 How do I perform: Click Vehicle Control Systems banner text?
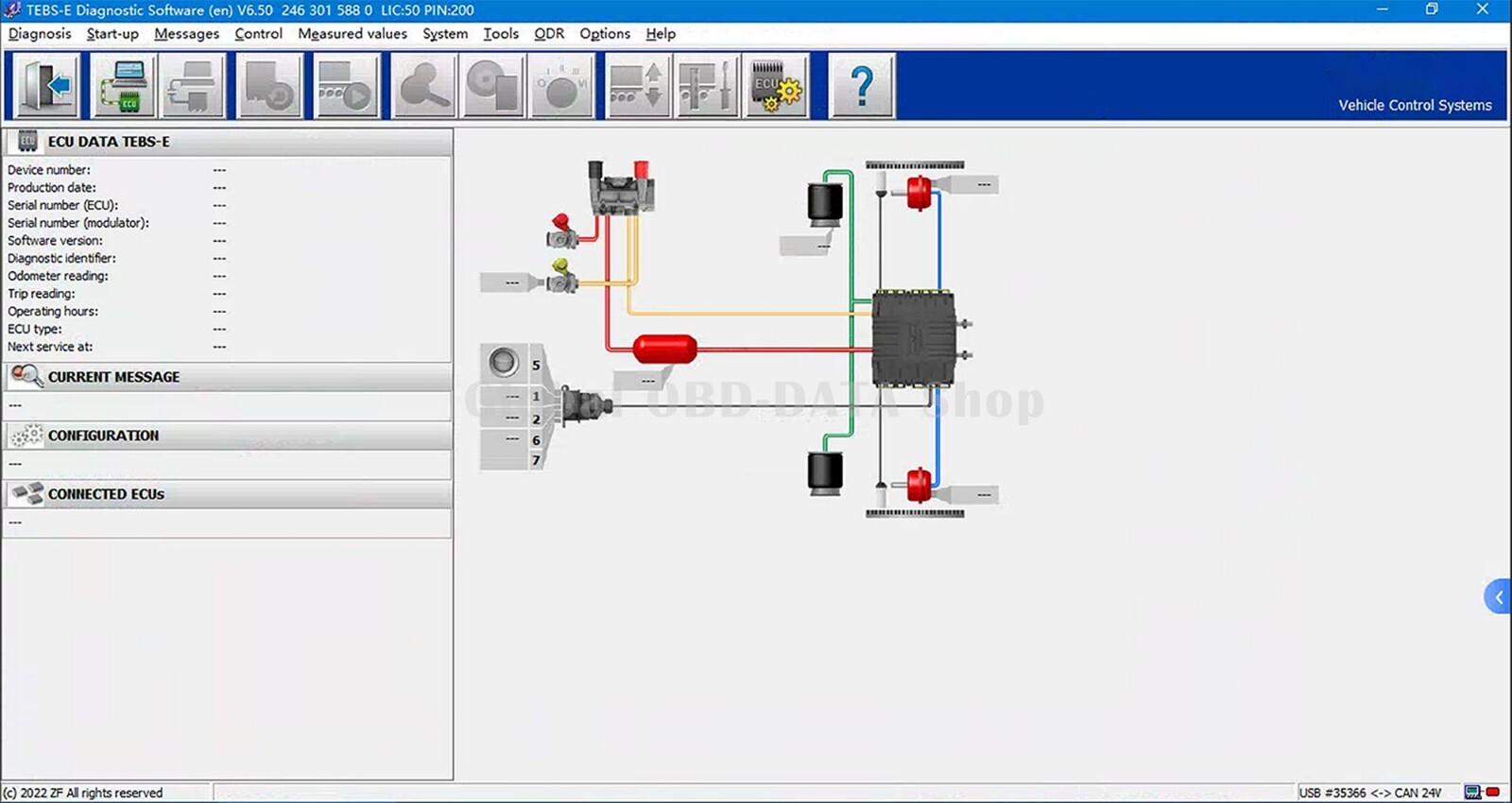1415,105
